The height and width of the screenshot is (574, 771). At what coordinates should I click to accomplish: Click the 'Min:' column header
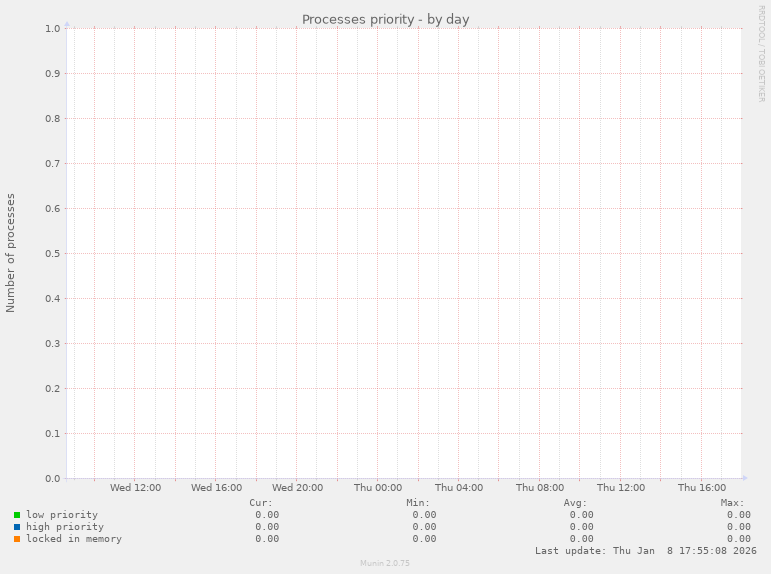click(x=418, y=503)
